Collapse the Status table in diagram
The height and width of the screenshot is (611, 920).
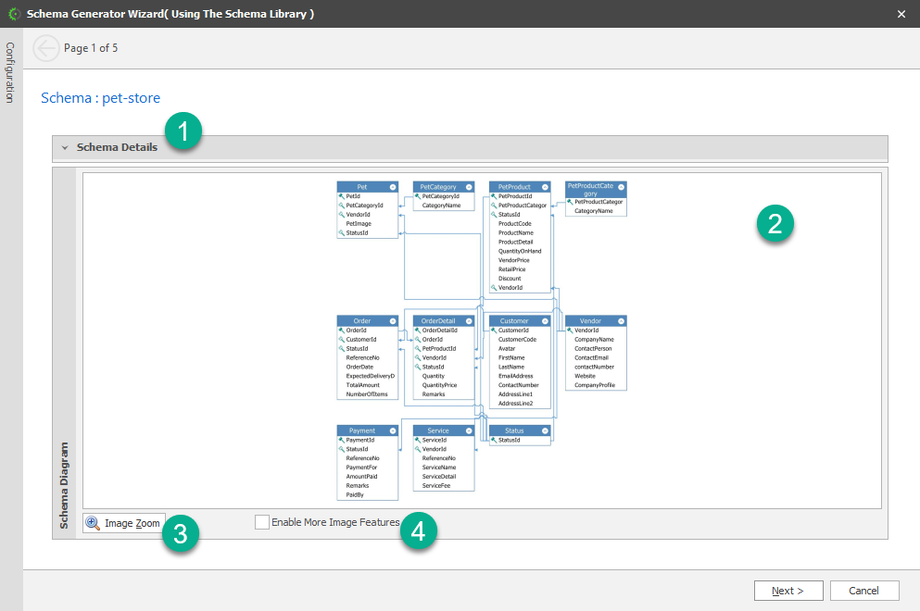[x=544, y=431]
